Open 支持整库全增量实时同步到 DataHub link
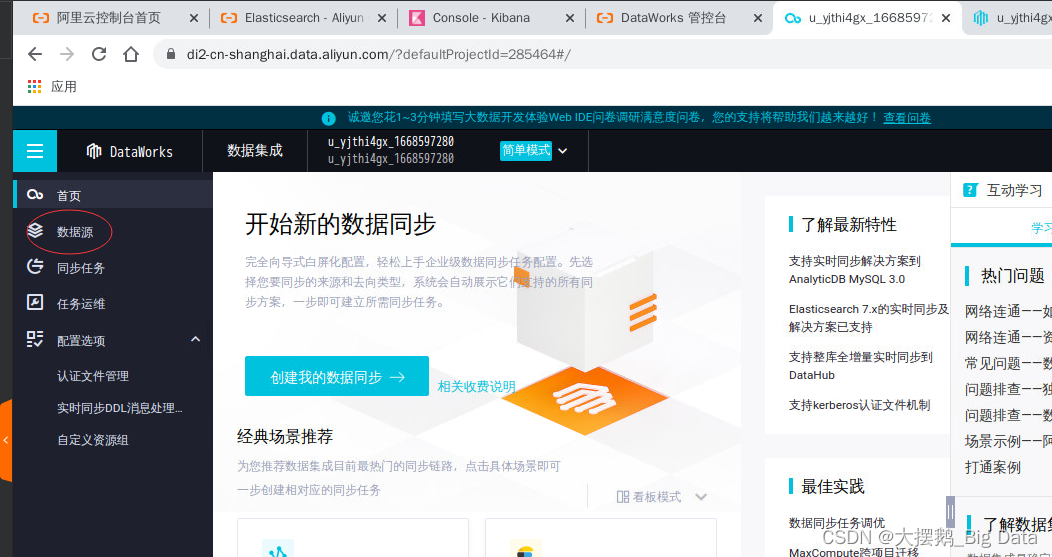 861,366
